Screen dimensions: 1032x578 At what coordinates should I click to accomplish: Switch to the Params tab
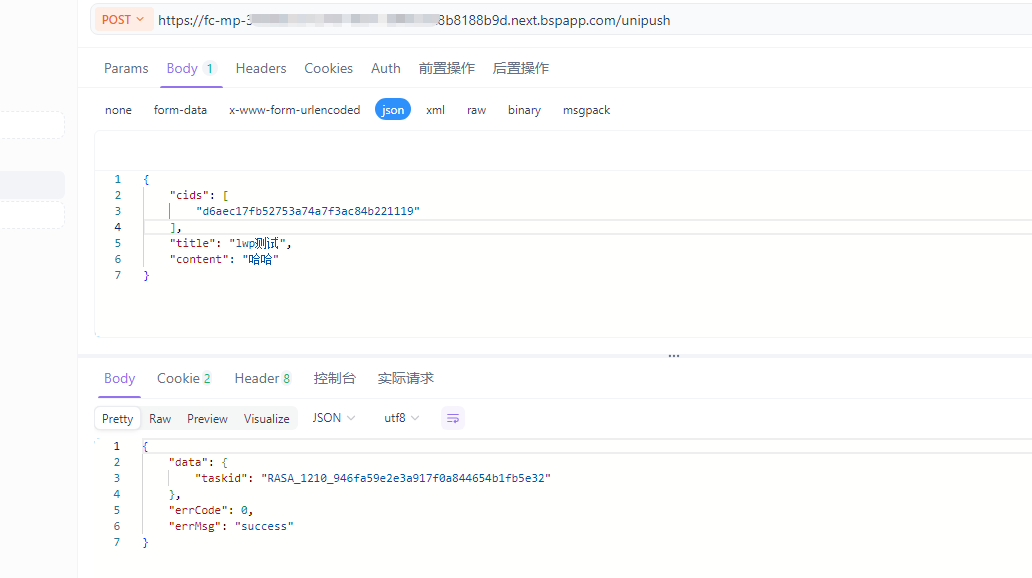click(126, 68)
